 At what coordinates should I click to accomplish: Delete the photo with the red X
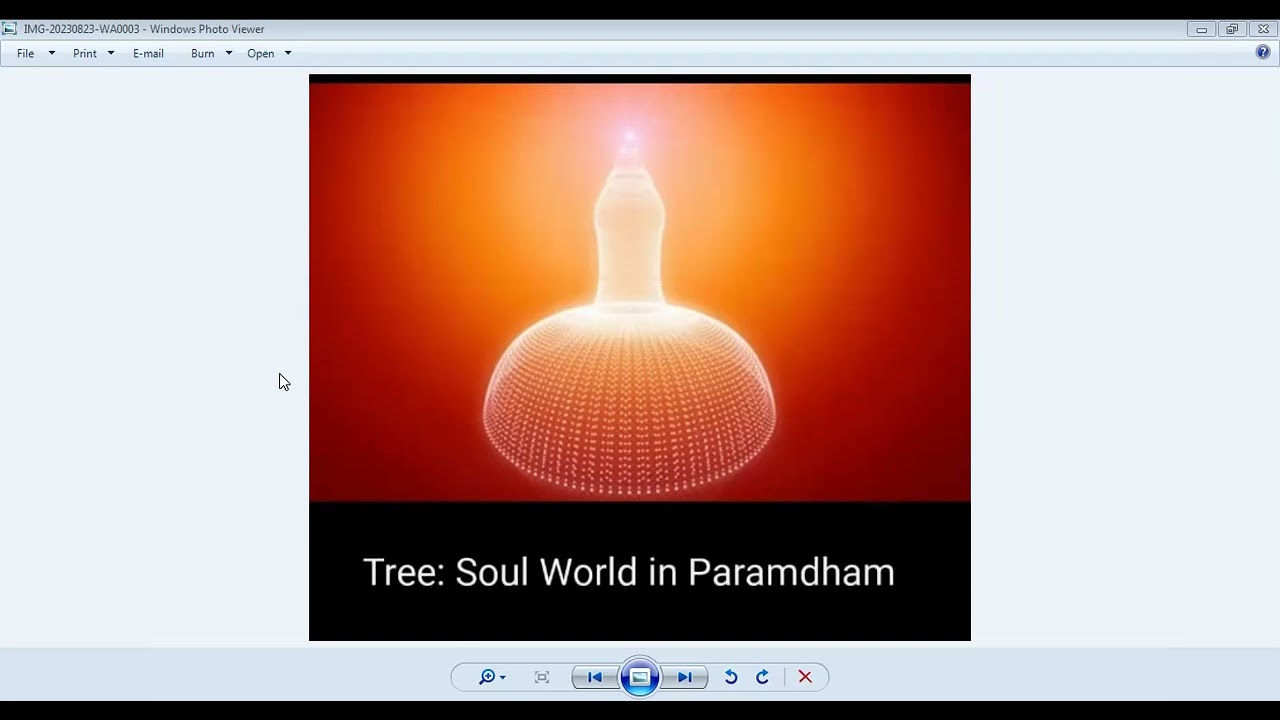coord(805,677)
